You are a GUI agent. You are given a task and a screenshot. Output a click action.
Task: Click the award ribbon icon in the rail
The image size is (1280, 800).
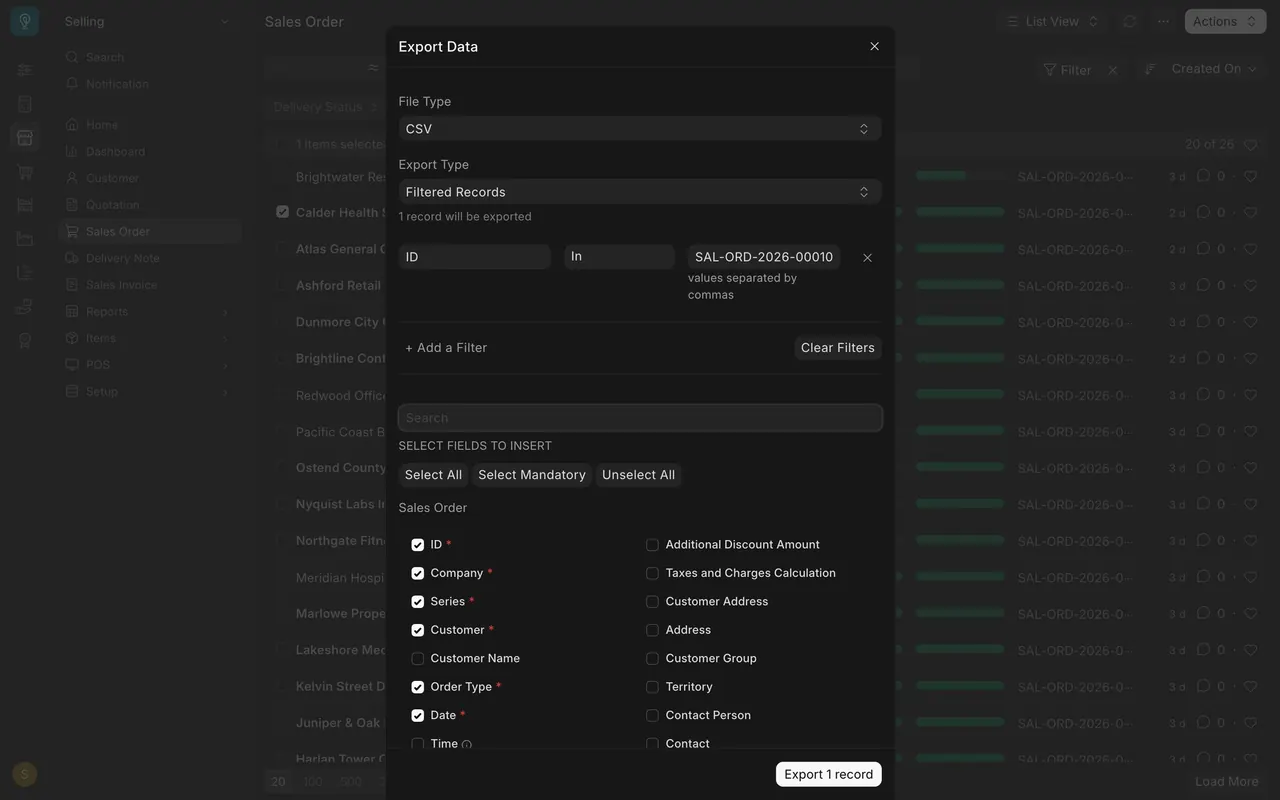[x=25, y=340]
